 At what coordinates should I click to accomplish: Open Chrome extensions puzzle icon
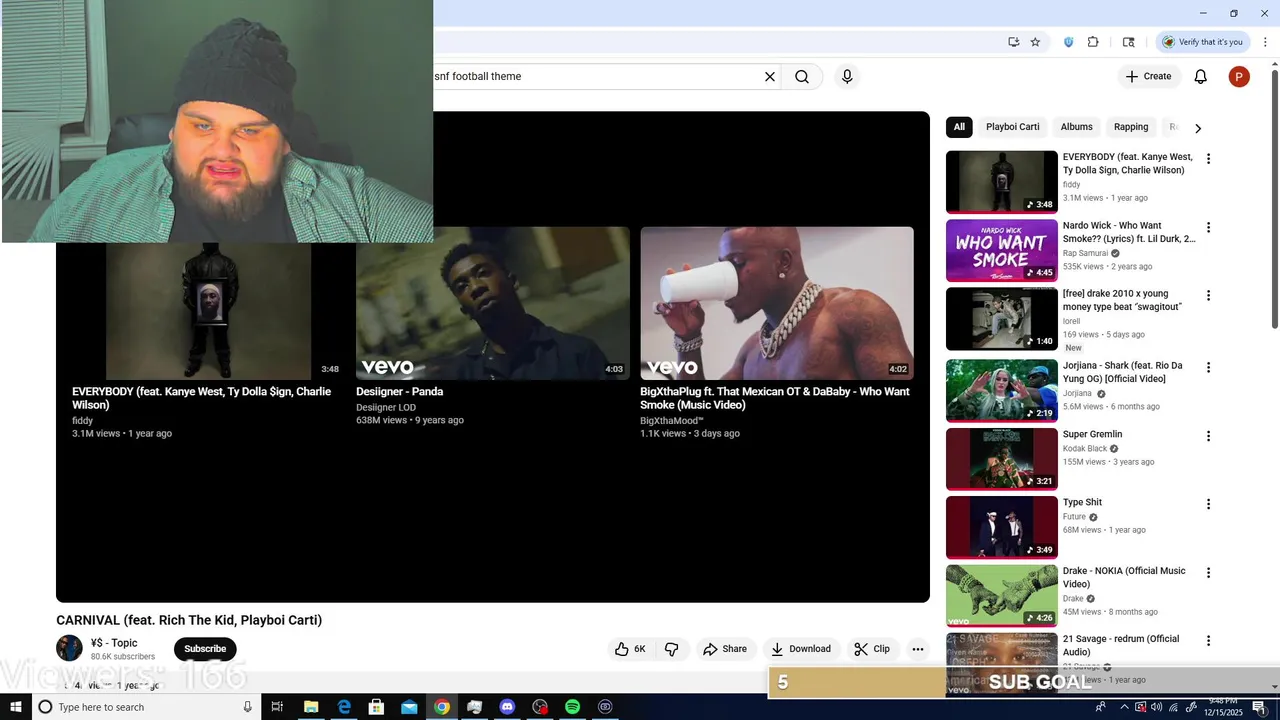click(1093, 42)
